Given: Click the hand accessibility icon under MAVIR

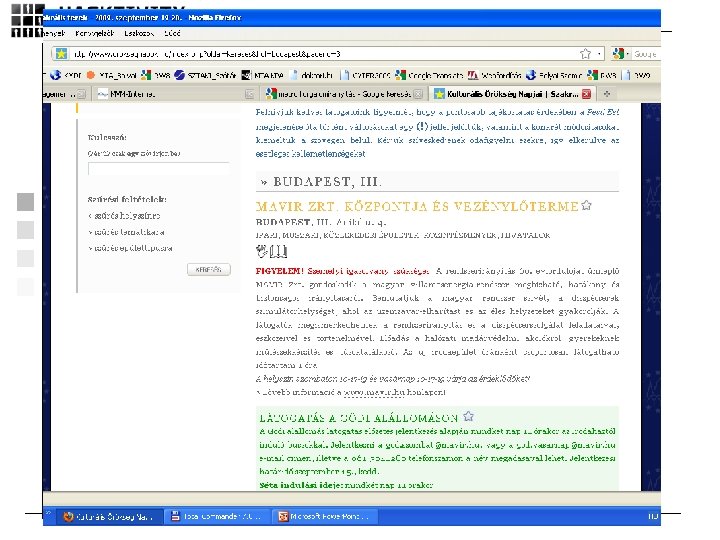Looking at the screenshot, I should tap(262, 251).
